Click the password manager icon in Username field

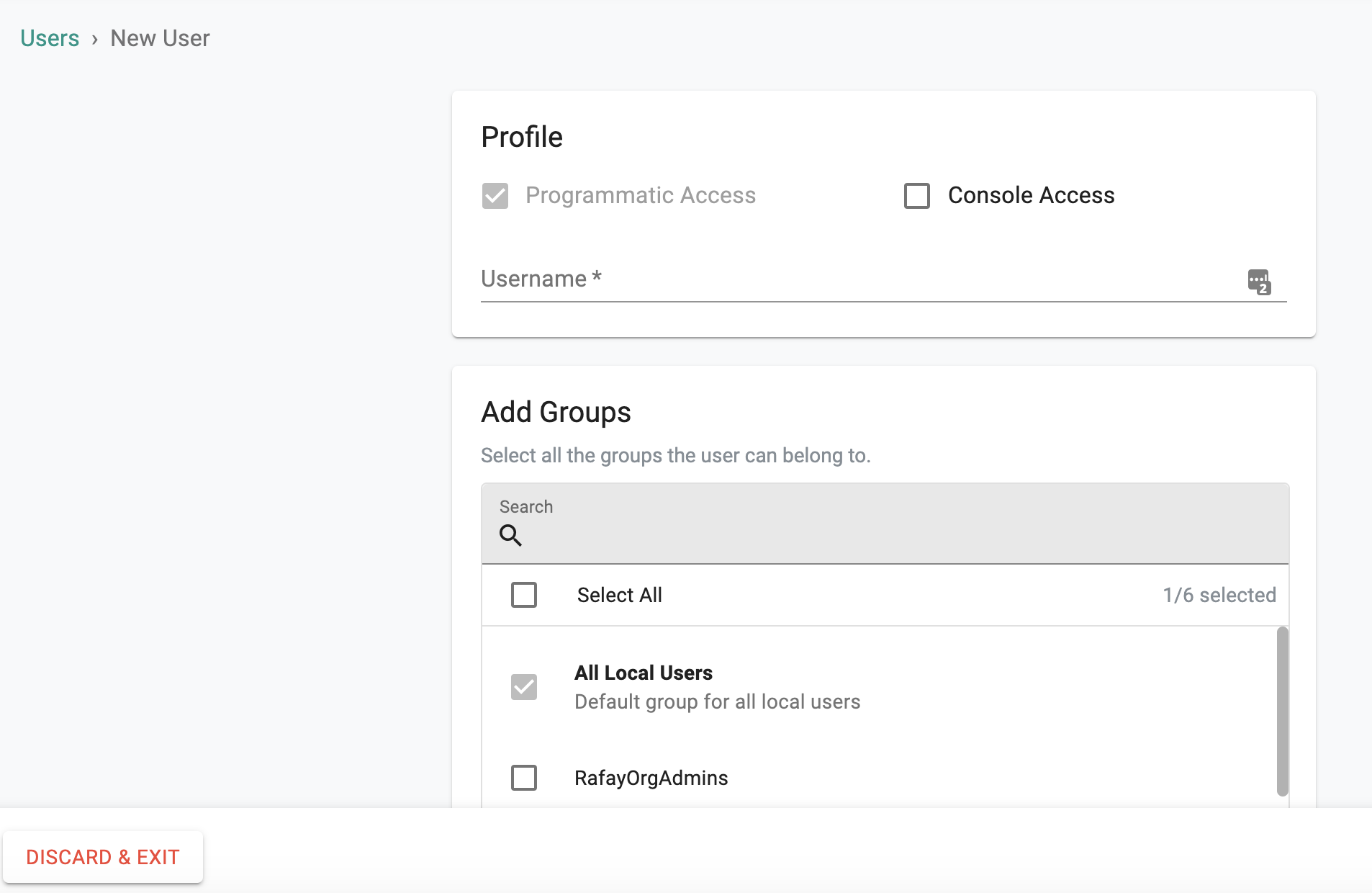click(1259, 282)
